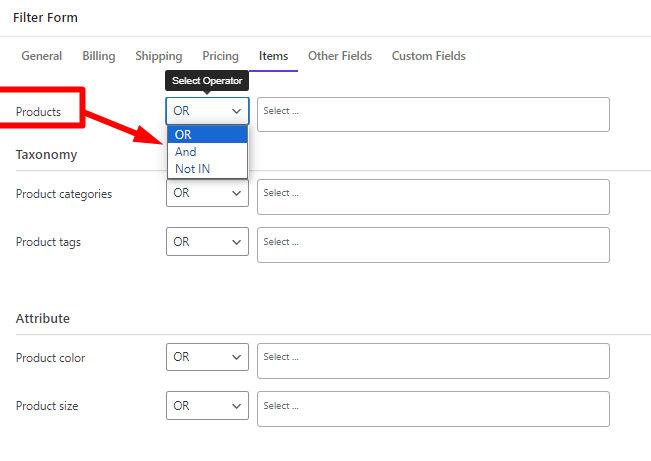Choose the And operator option

coord(207,152)
